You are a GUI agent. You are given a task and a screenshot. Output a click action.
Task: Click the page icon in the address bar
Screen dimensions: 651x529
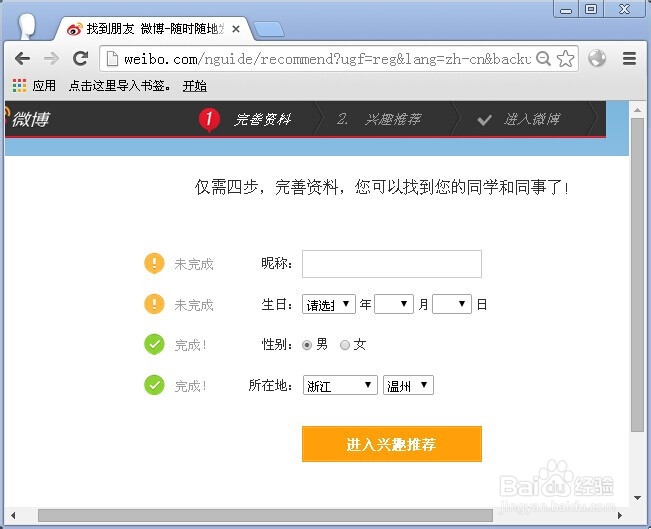112,59
